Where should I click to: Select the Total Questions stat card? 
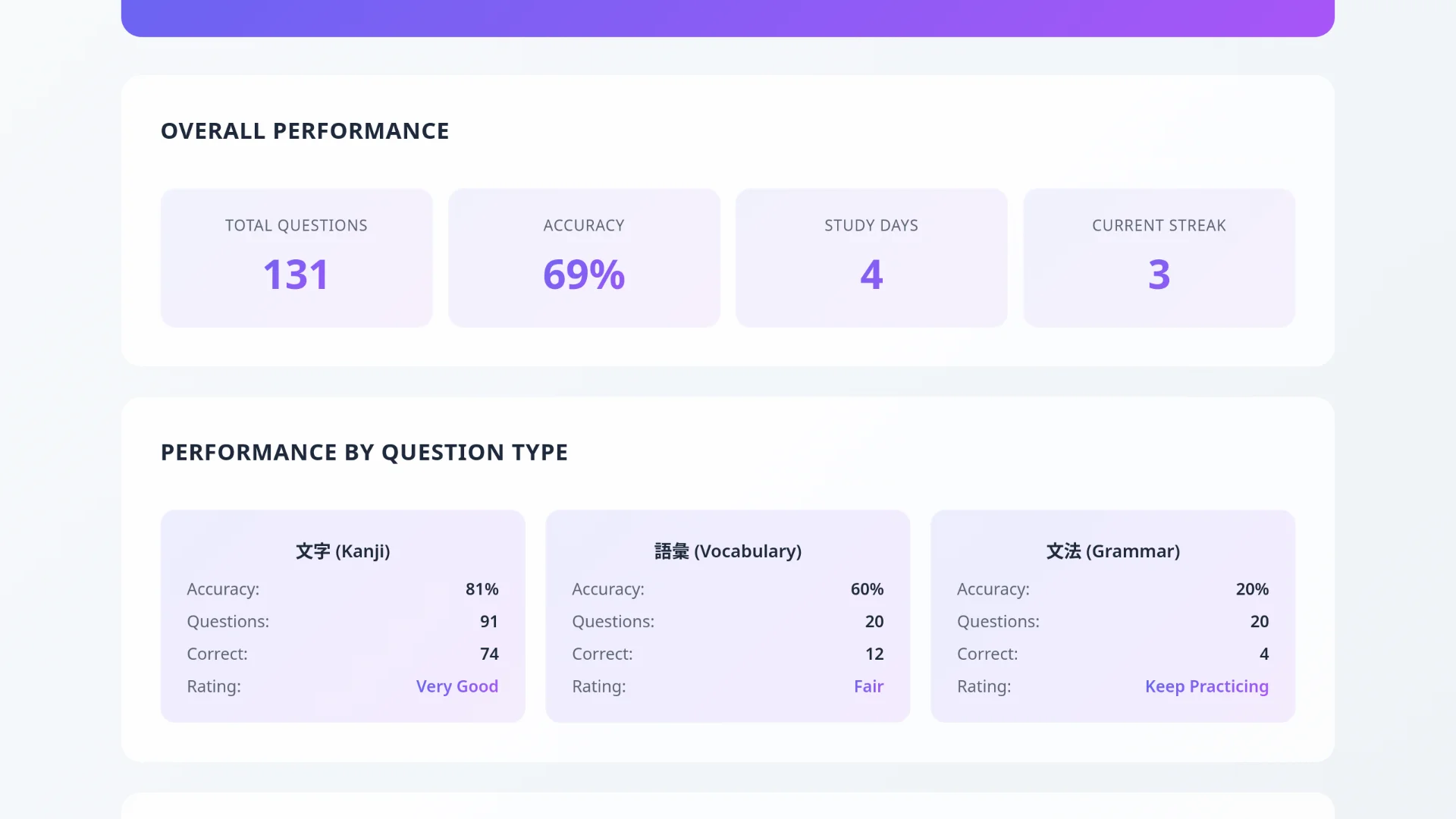(296, 258)
